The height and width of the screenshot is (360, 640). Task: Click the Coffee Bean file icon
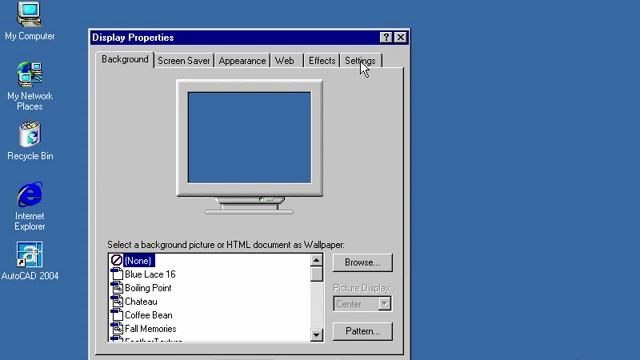pyautogui.click(x=117, y=315)
